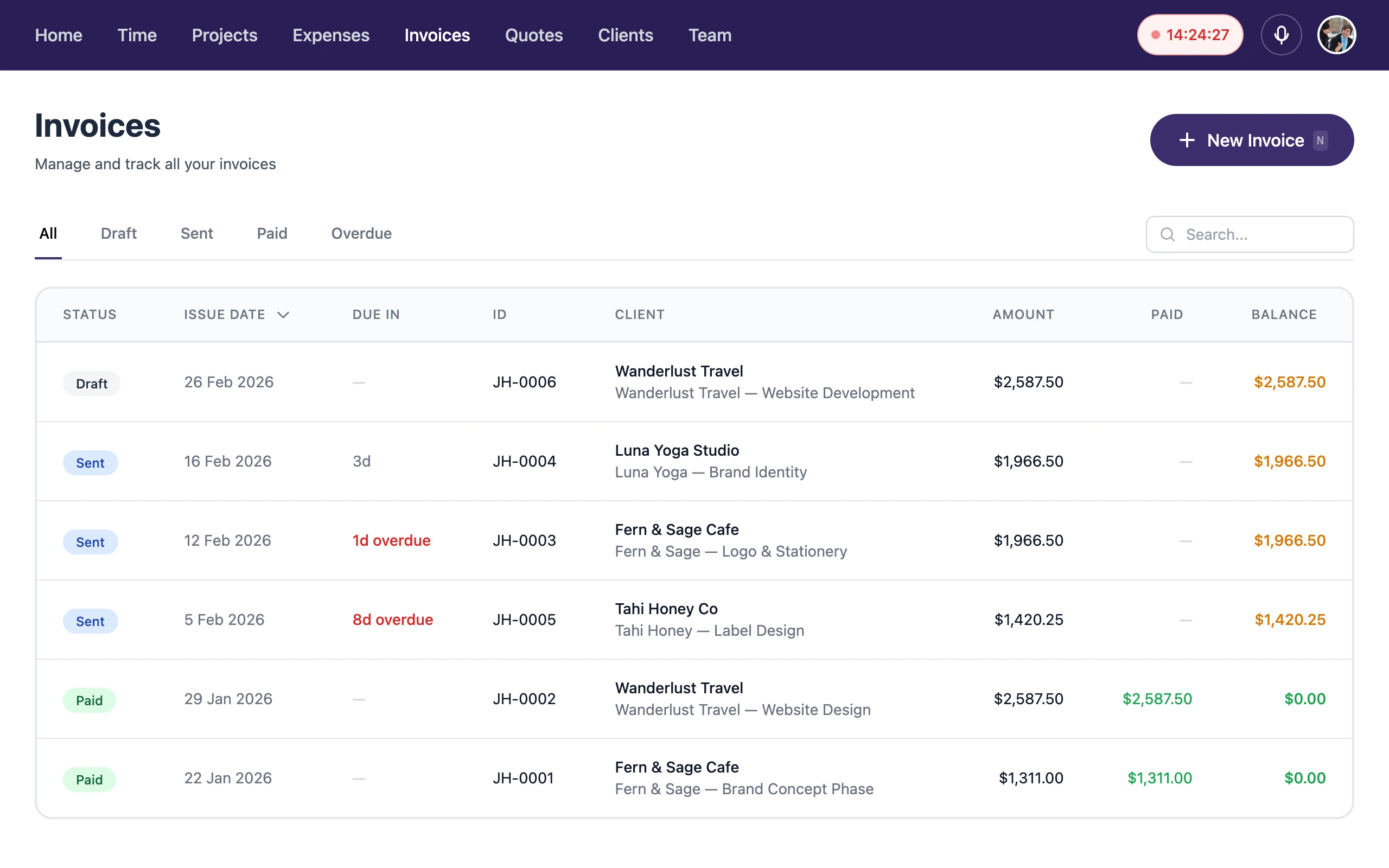Click the Status column header
The height and width of the screenshot is (868, 1389).
[90, 315]
